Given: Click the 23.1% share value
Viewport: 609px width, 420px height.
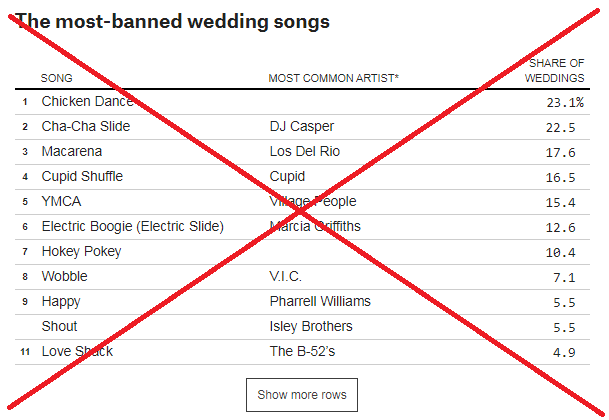Looking at the screenshot, I should coord(564,102).
